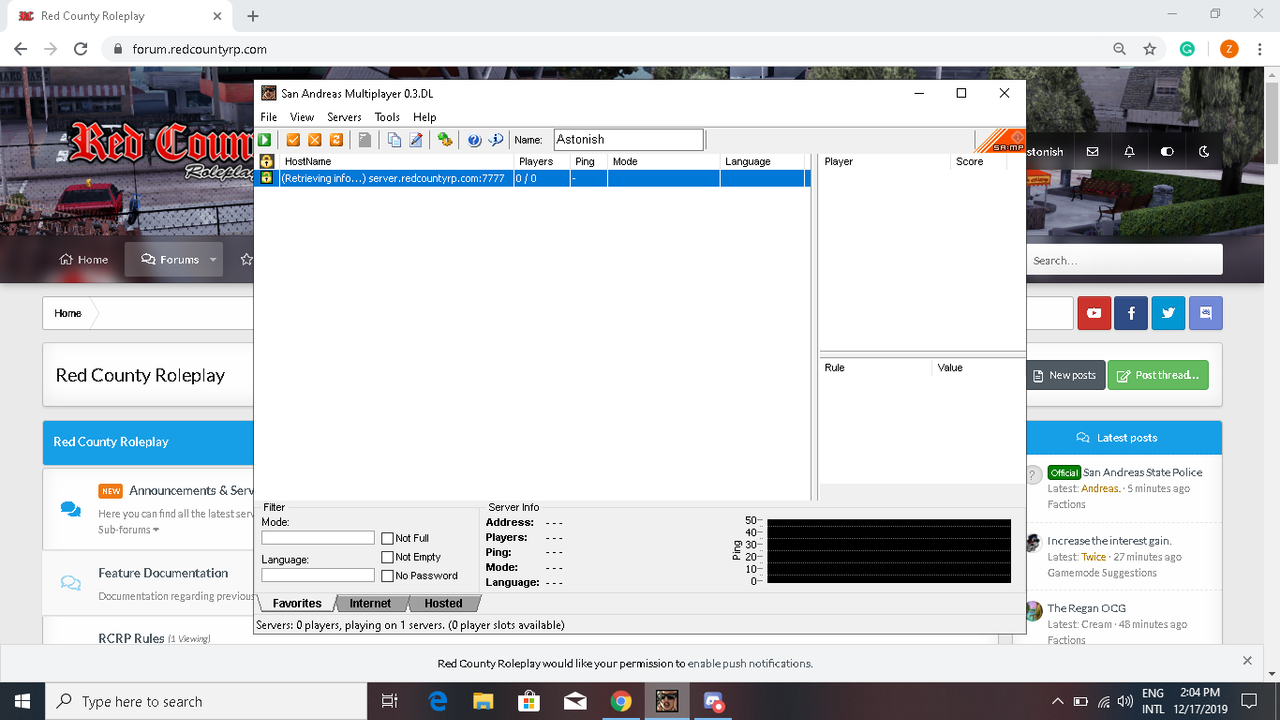Open the View menu

click(302, 117)
